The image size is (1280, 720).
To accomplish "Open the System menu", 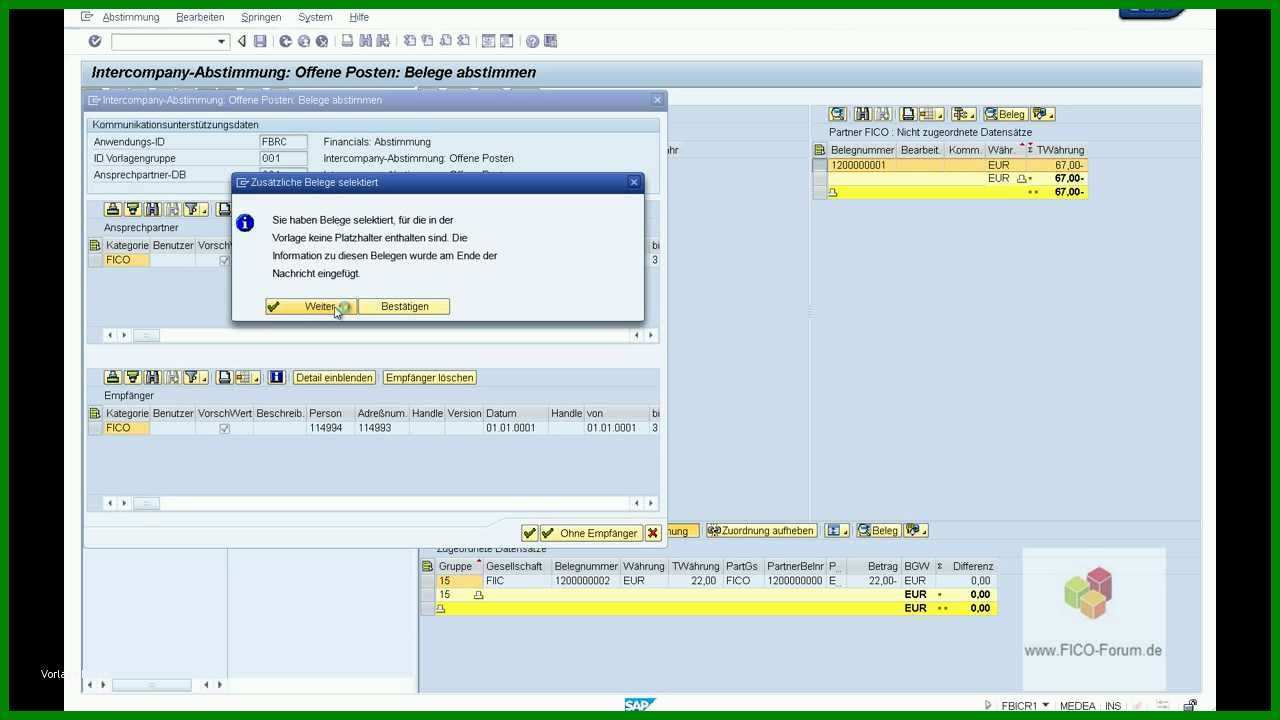I will tap(315, 17).
